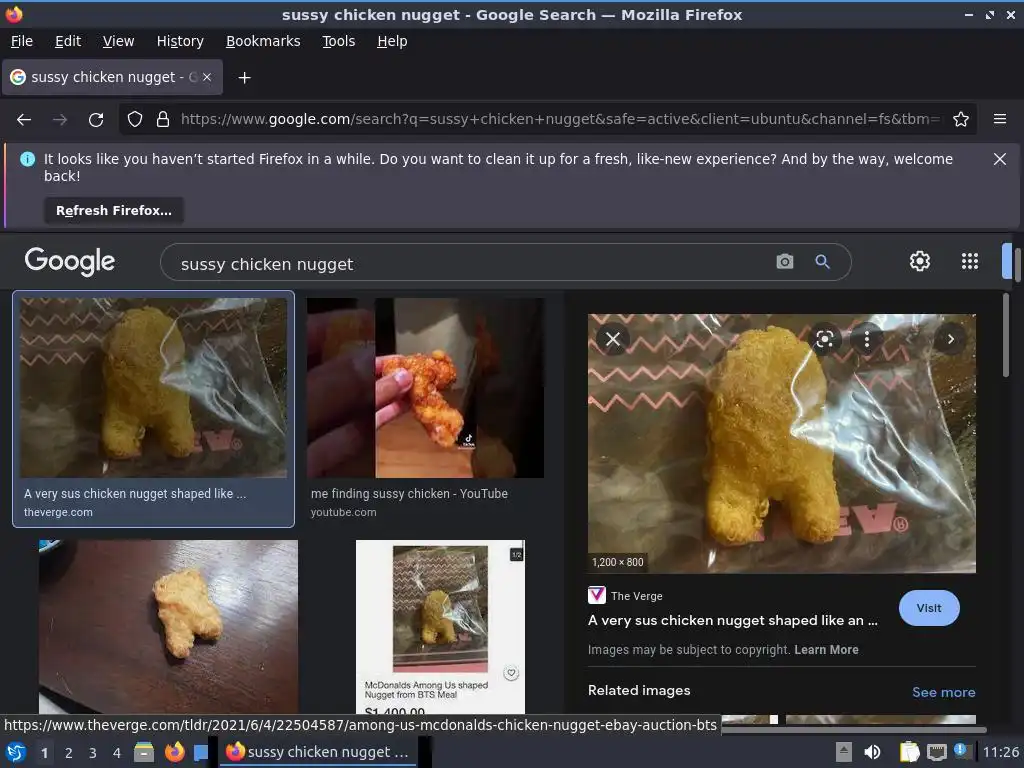
Task: Switch to workspace 2
Action: (x=69, y=753)
